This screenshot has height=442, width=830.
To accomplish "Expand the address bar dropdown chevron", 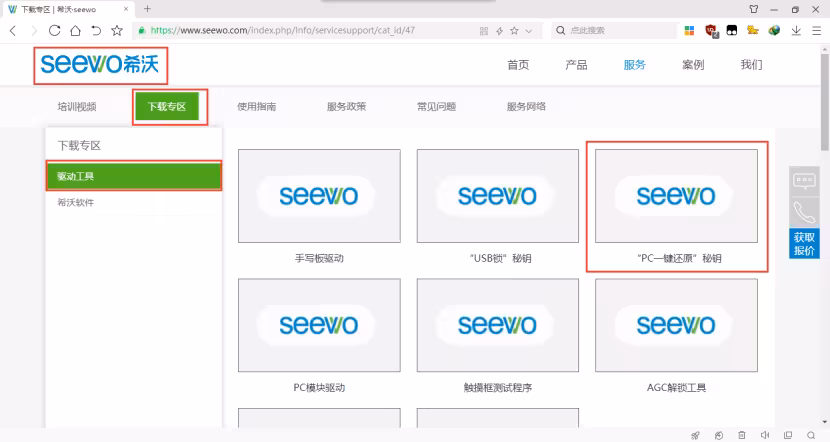I will (528, 31).
